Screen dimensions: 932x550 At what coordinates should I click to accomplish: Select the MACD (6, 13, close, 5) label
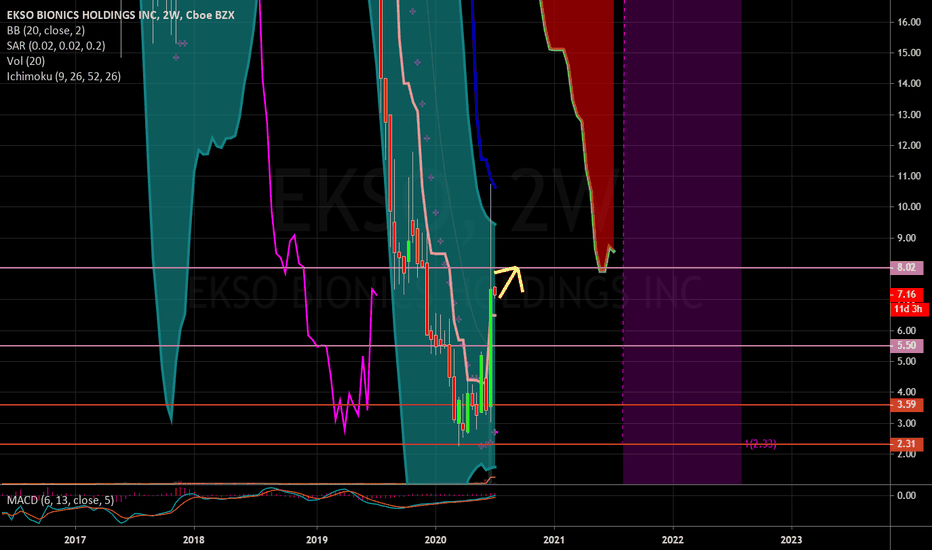pos(60,500)
